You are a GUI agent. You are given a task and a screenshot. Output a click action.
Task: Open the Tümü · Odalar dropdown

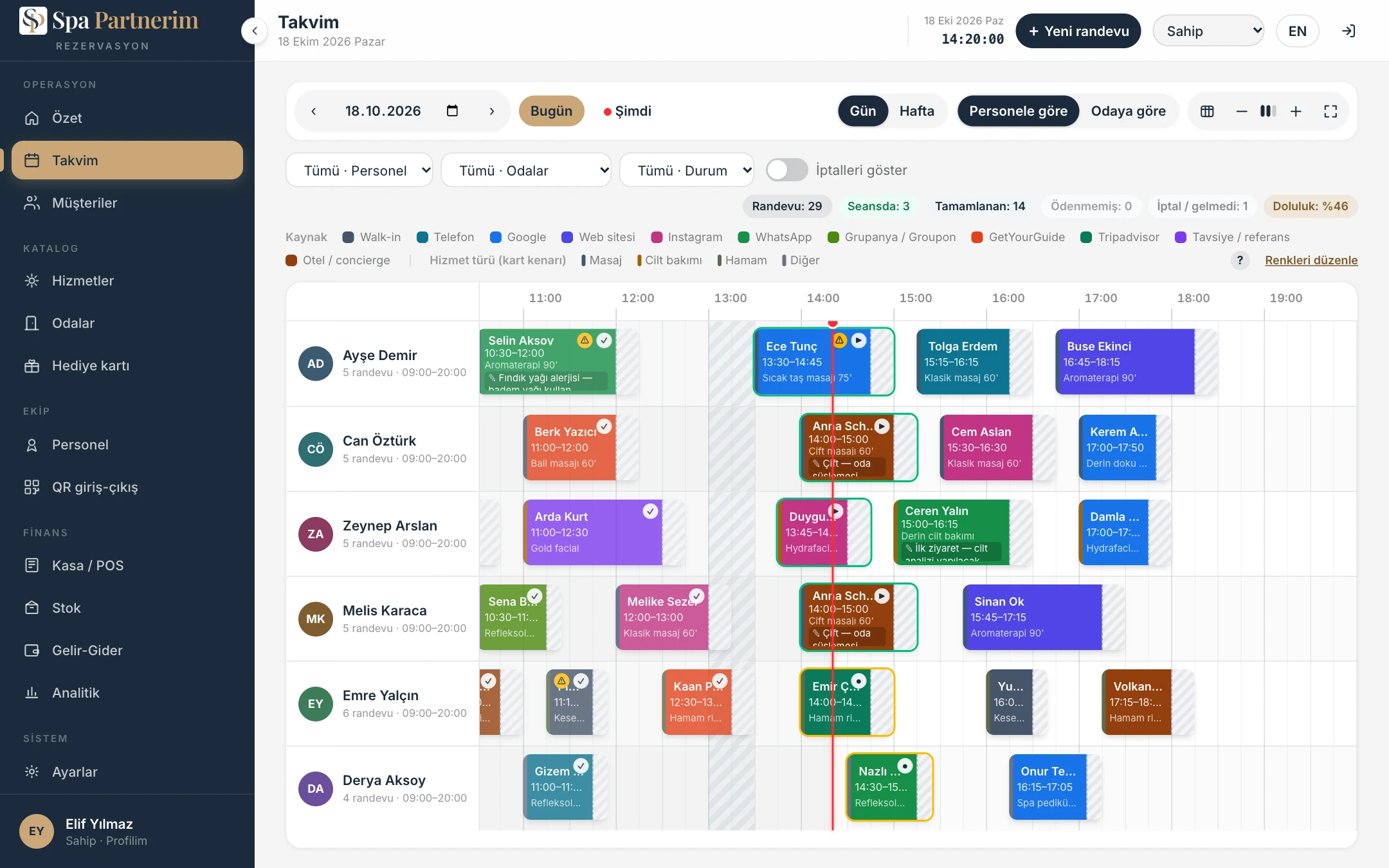(x=526, y=170)
